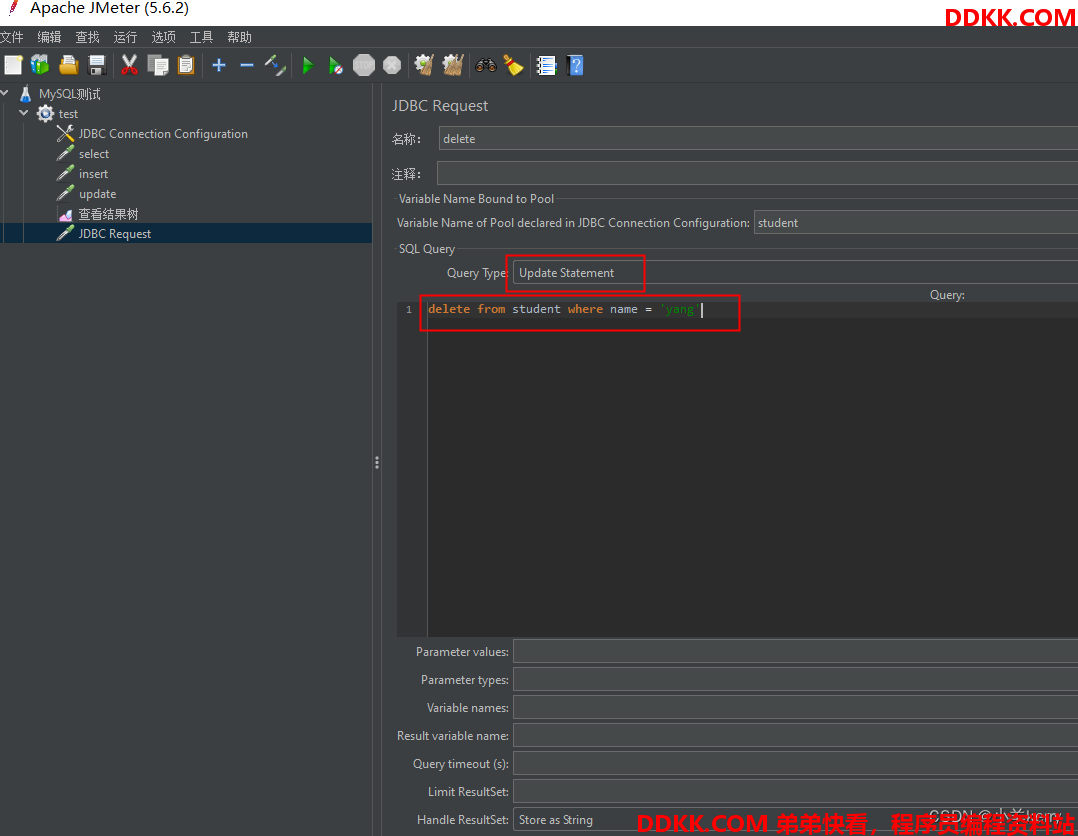The image size is (1078, 836).
Task: Open the Function Helper dialog icon
Action: coord(547,65)
